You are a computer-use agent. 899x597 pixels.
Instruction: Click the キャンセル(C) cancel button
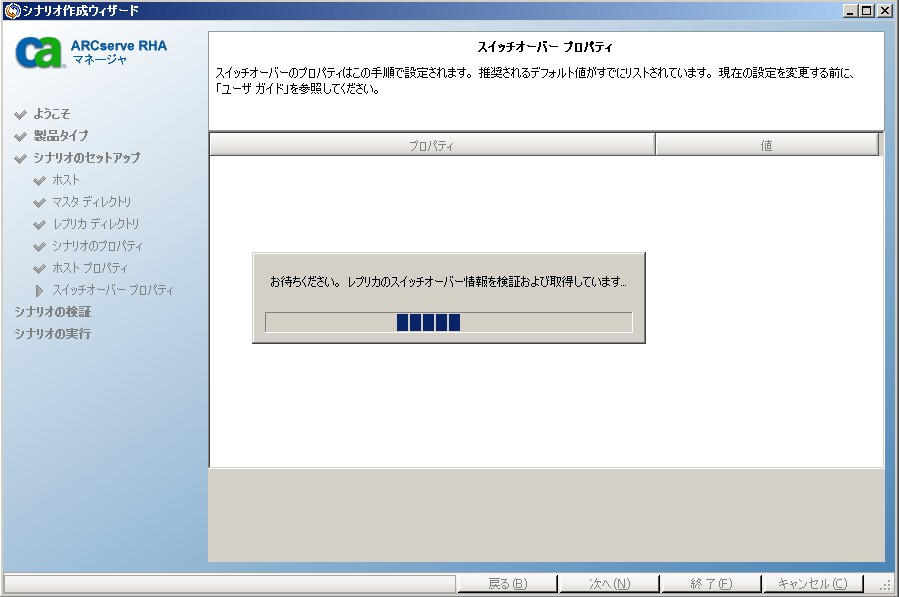coord(812,584)
